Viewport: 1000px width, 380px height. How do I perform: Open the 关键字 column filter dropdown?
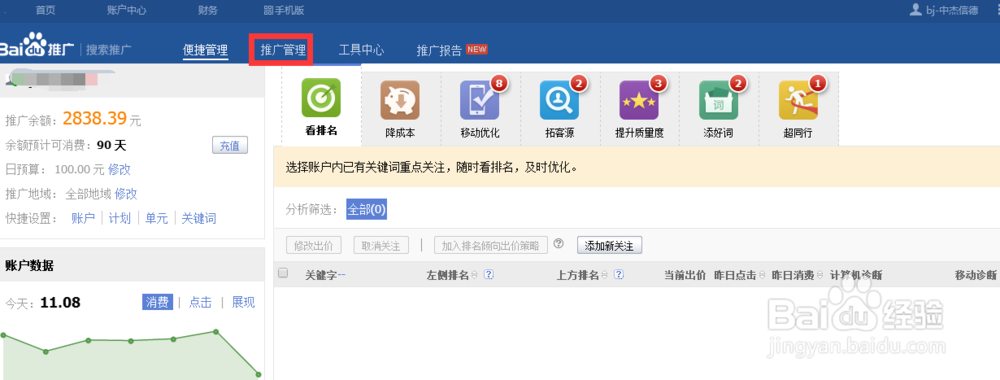(x=341, y=275)
